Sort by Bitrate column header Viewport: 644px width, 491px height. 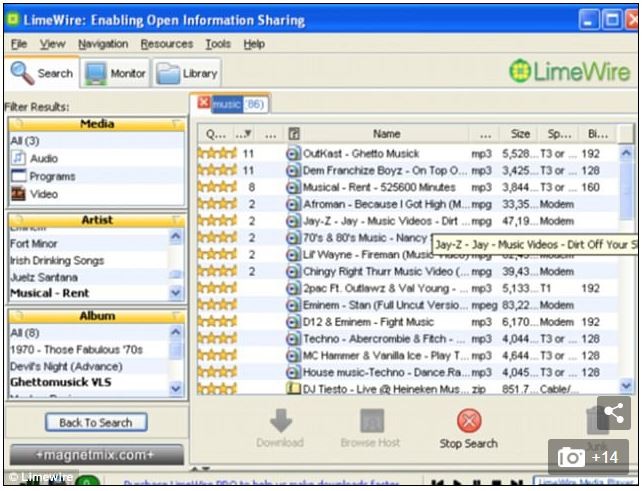[598, 134]
